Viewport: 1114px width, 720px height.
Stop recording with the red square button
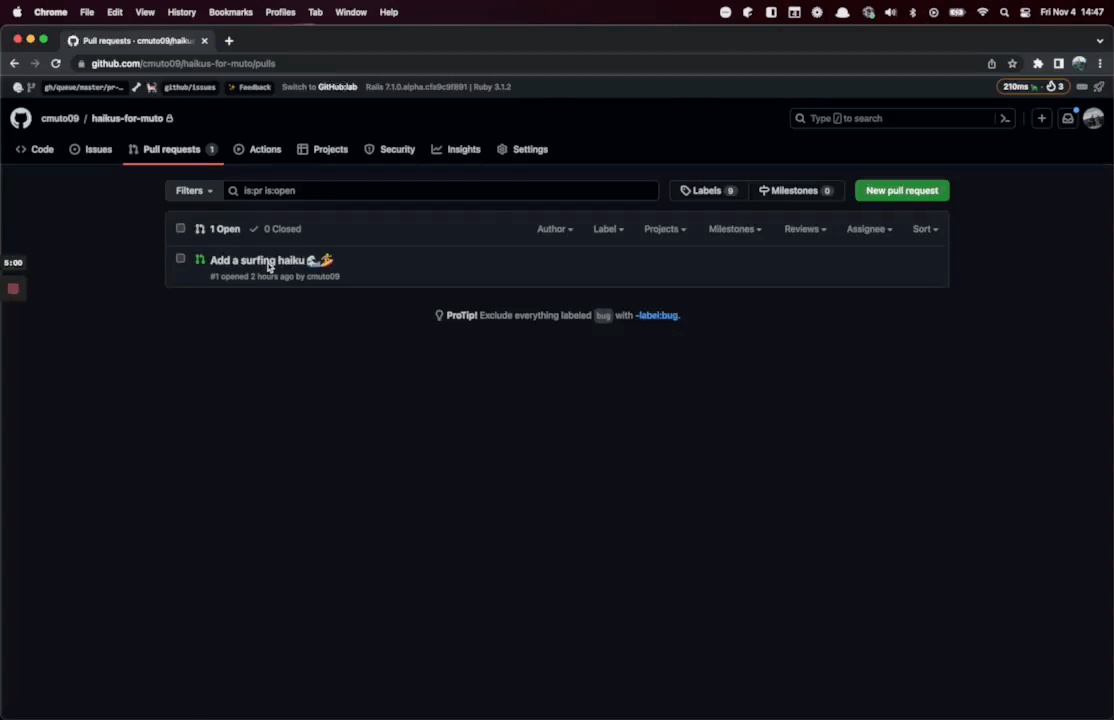pyautogui.click(x=13, y=289)
